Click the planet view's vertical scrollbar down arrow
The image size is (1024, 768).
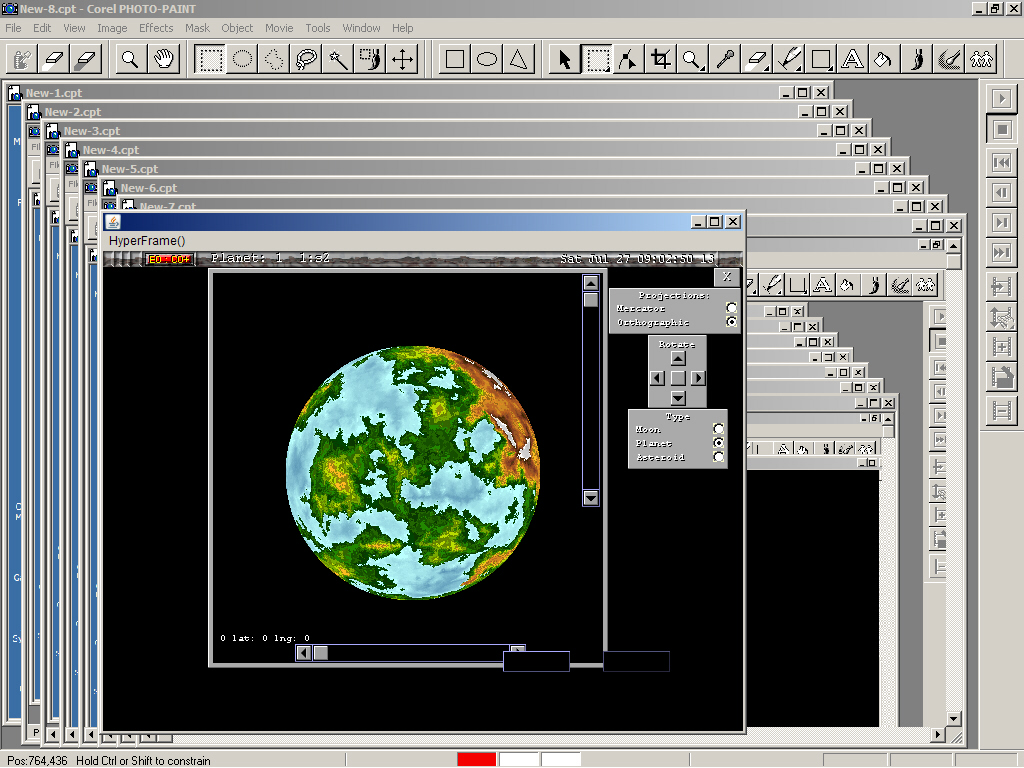[x=590, y=497]
